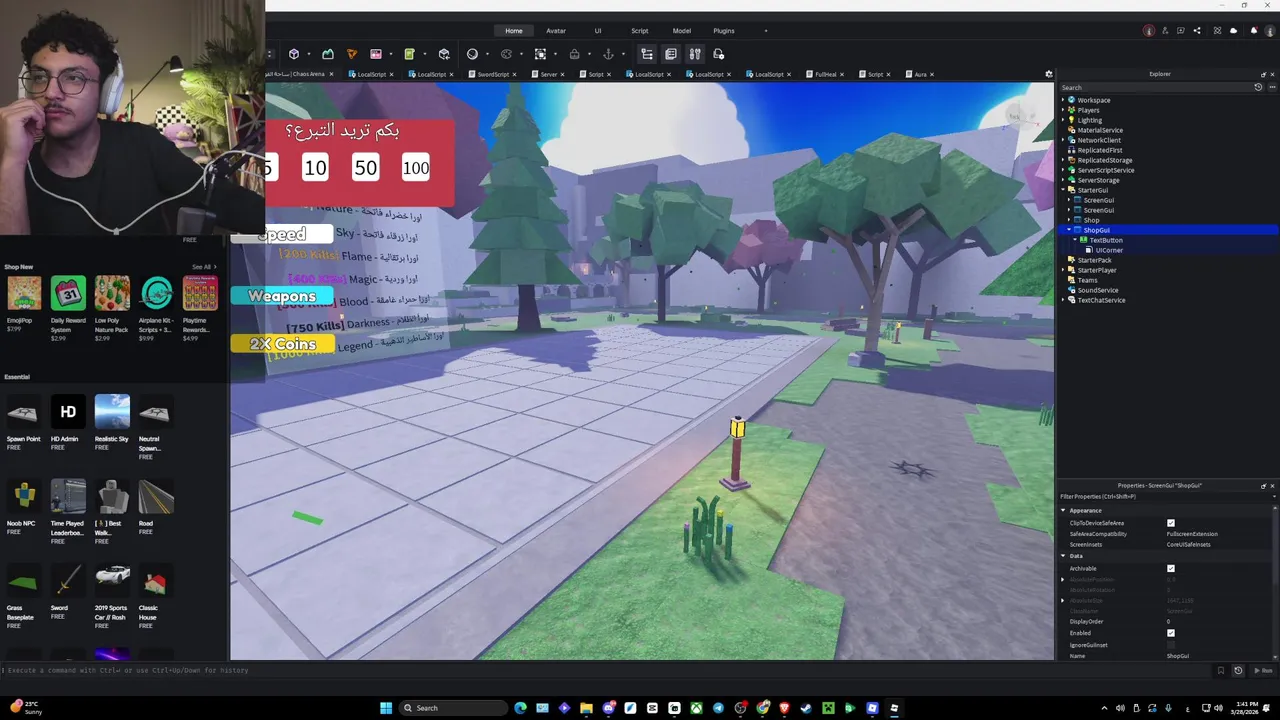
Task: Click the green Script insert icon
Action: (x=409, y=54)
